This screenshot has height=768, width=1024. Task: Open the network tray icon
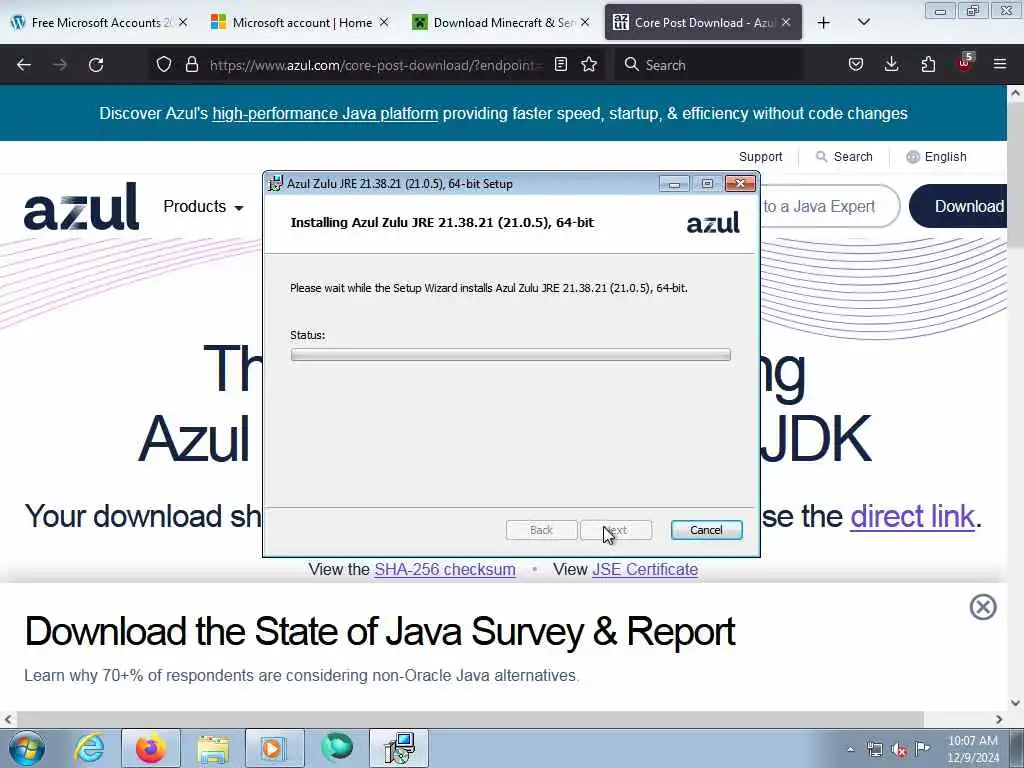point(874,750)
